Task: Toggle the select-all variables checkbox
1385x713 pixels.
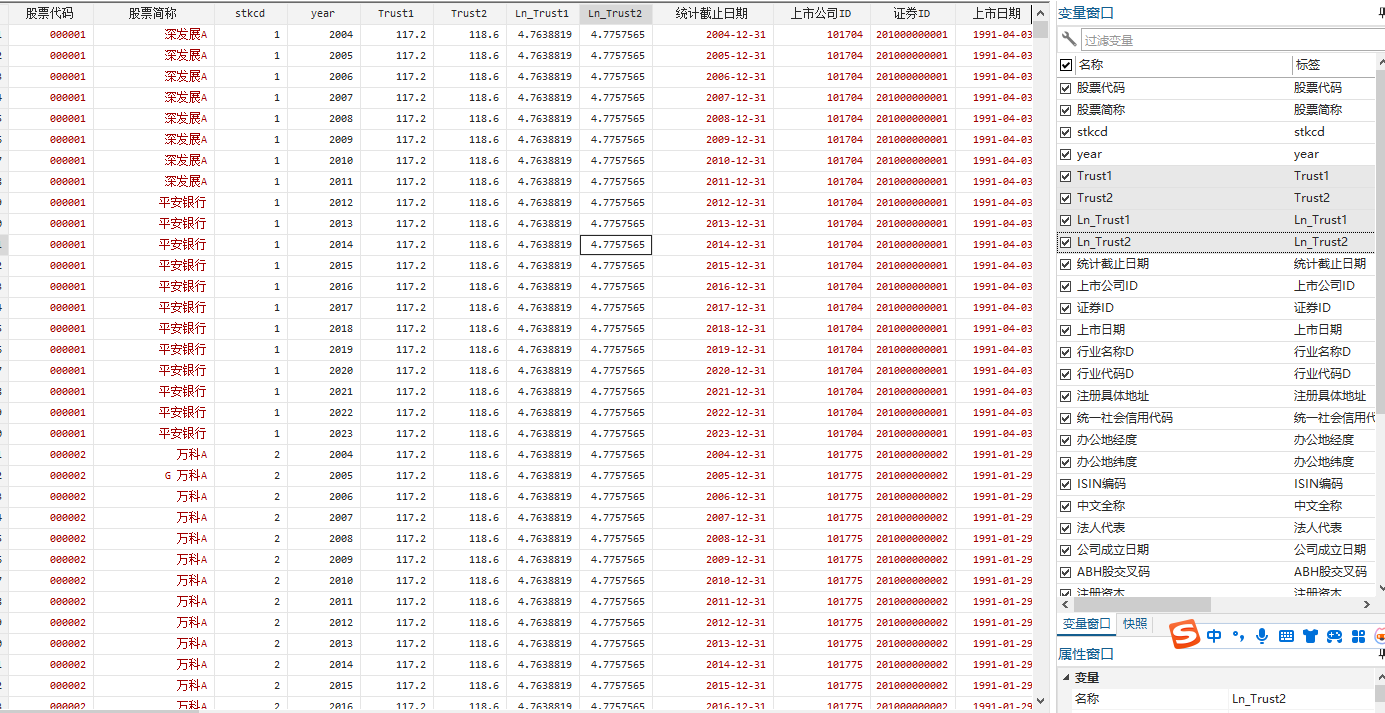Action: click(x=1066, y=65)
